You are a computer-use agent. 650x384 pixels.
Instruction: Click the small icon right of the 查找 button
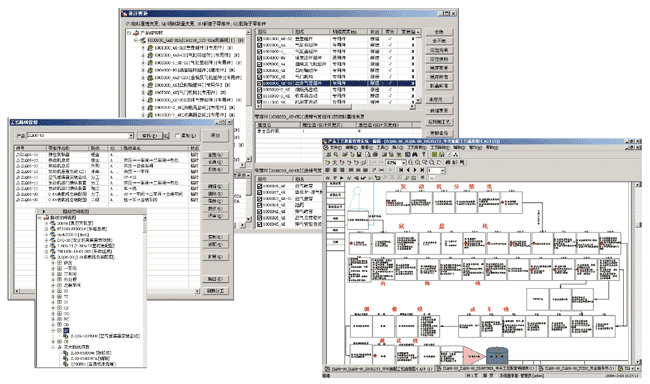coord(166,136)
